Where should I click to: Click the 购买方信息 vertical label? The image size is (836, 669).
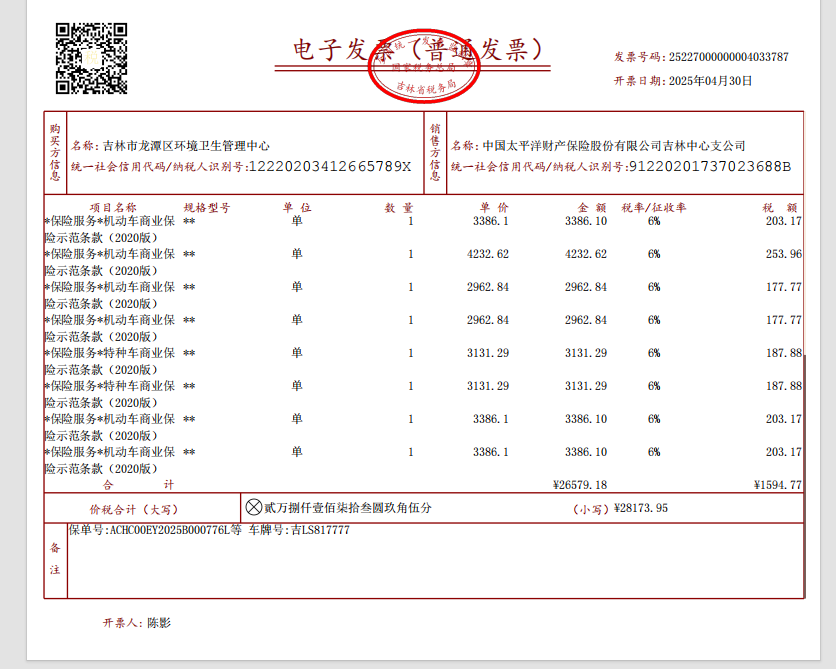pos(55,152)
